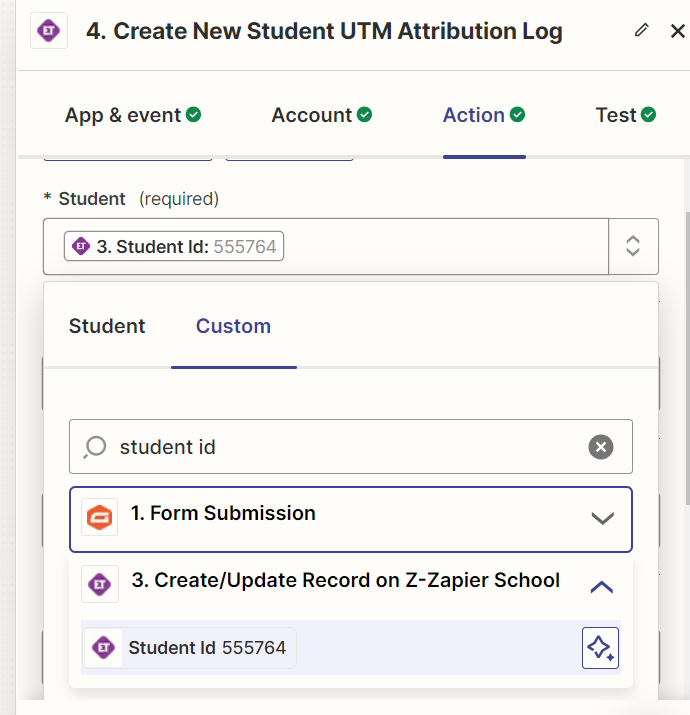Screen dimensions: 690x715
Task: Switch to the Custom tab in the dropdown
Action: tap(233, 326)
